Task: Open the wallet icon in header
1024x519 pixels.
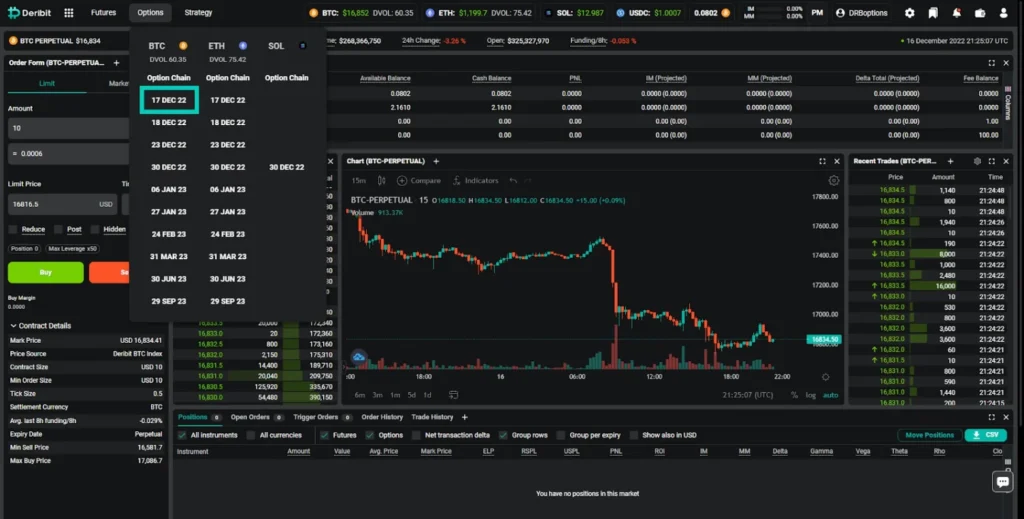Action: pos(981,13)
